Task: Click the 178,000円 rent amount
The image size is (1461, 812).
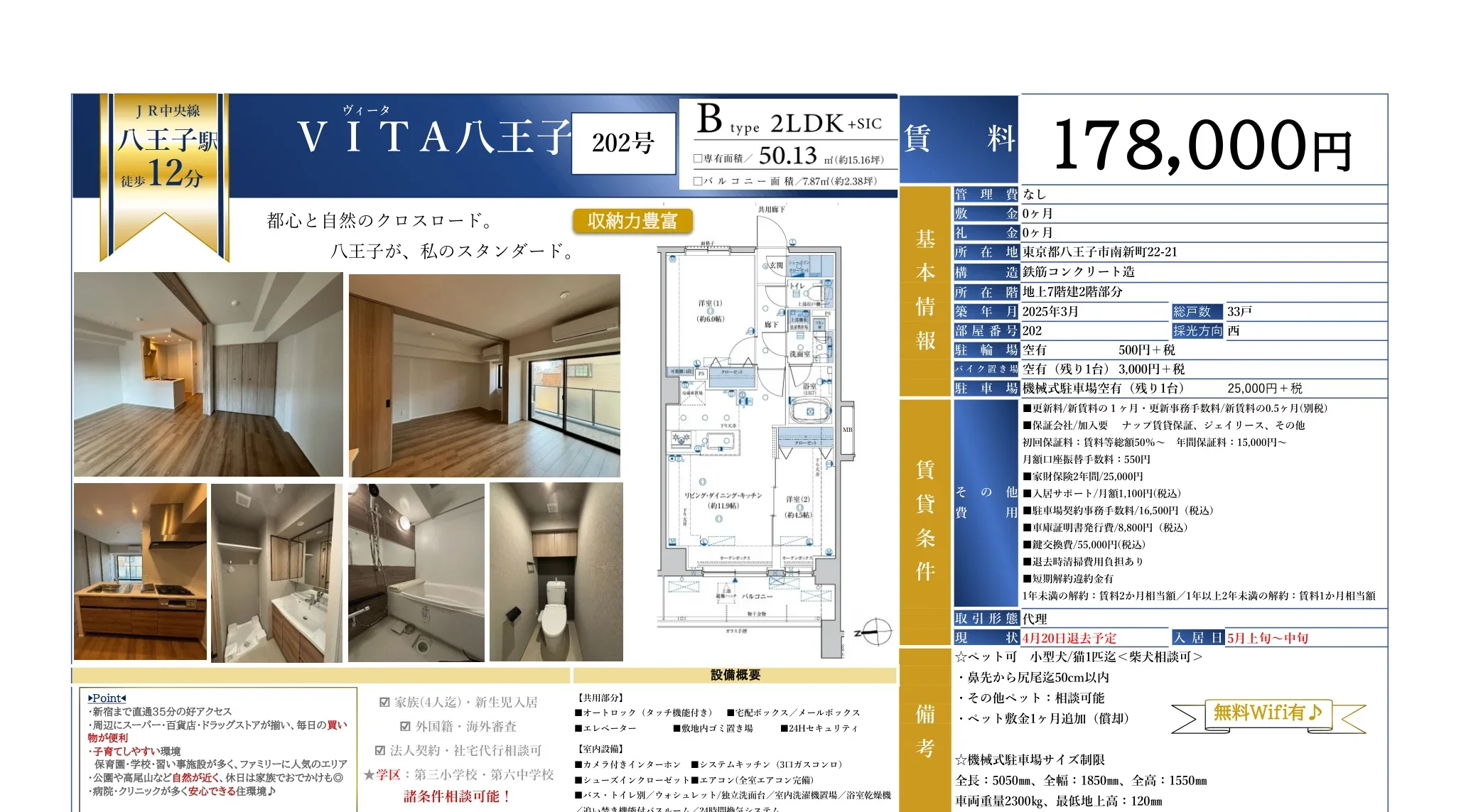Action: click(x=1202, y=145)
